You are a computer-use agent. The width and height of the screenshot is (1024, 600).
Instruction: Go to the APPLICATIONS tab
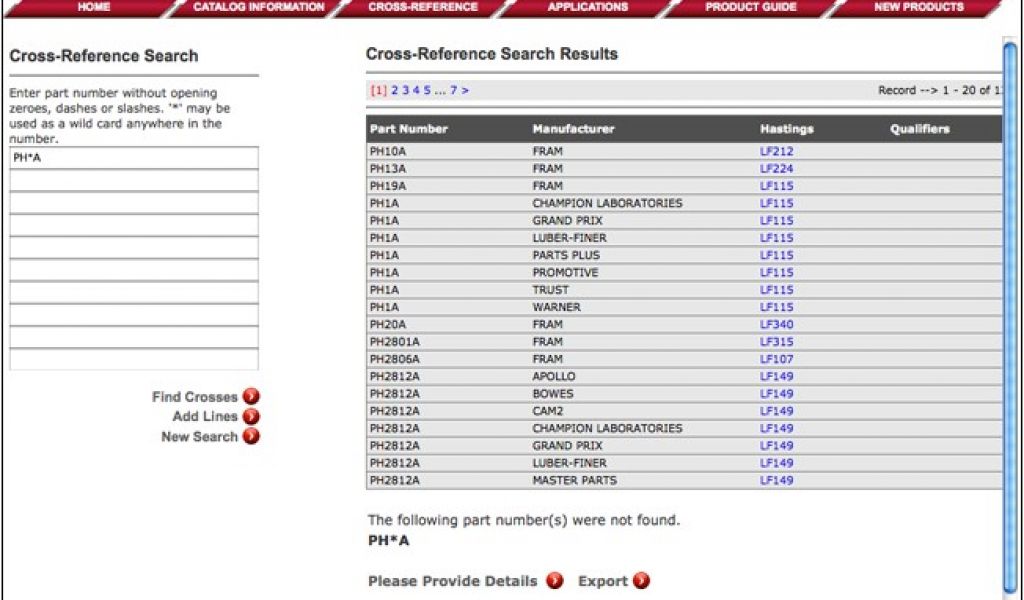(x=587, y=8)
